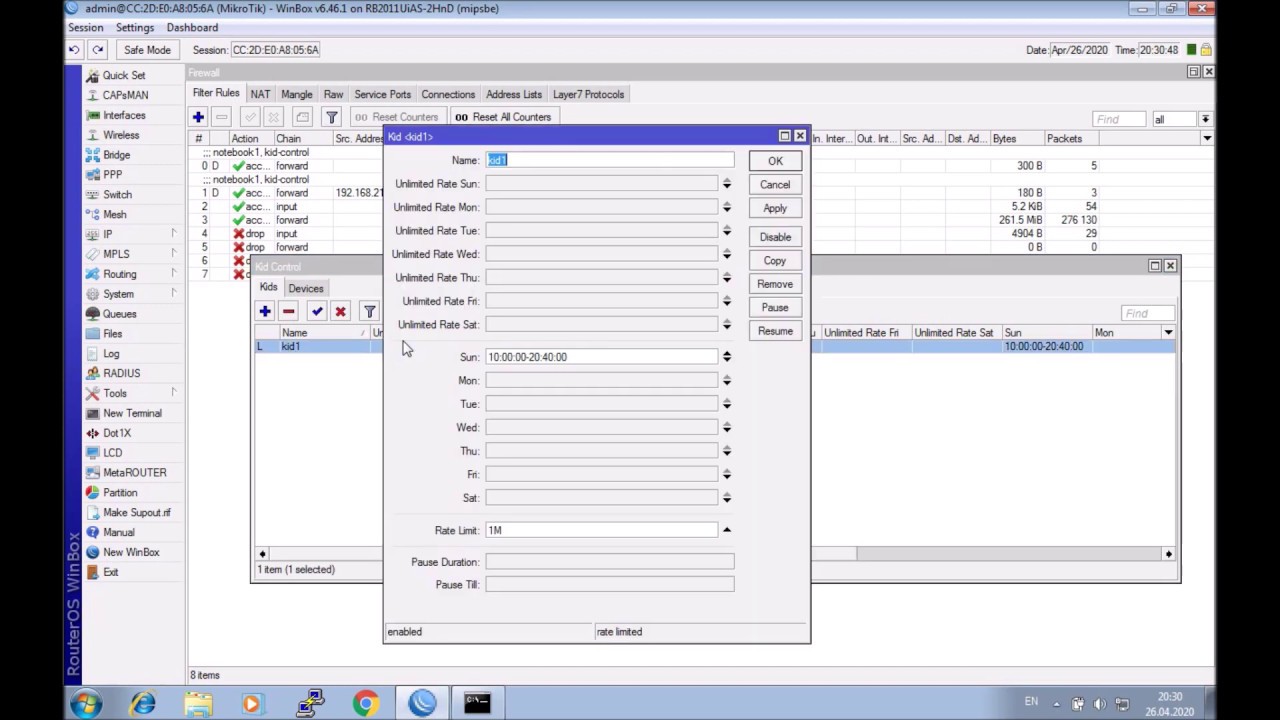Launch New WinBox from the sidebar
Image resolution: width=1280 pixels, height=720 pixels.
pos(131,552)
